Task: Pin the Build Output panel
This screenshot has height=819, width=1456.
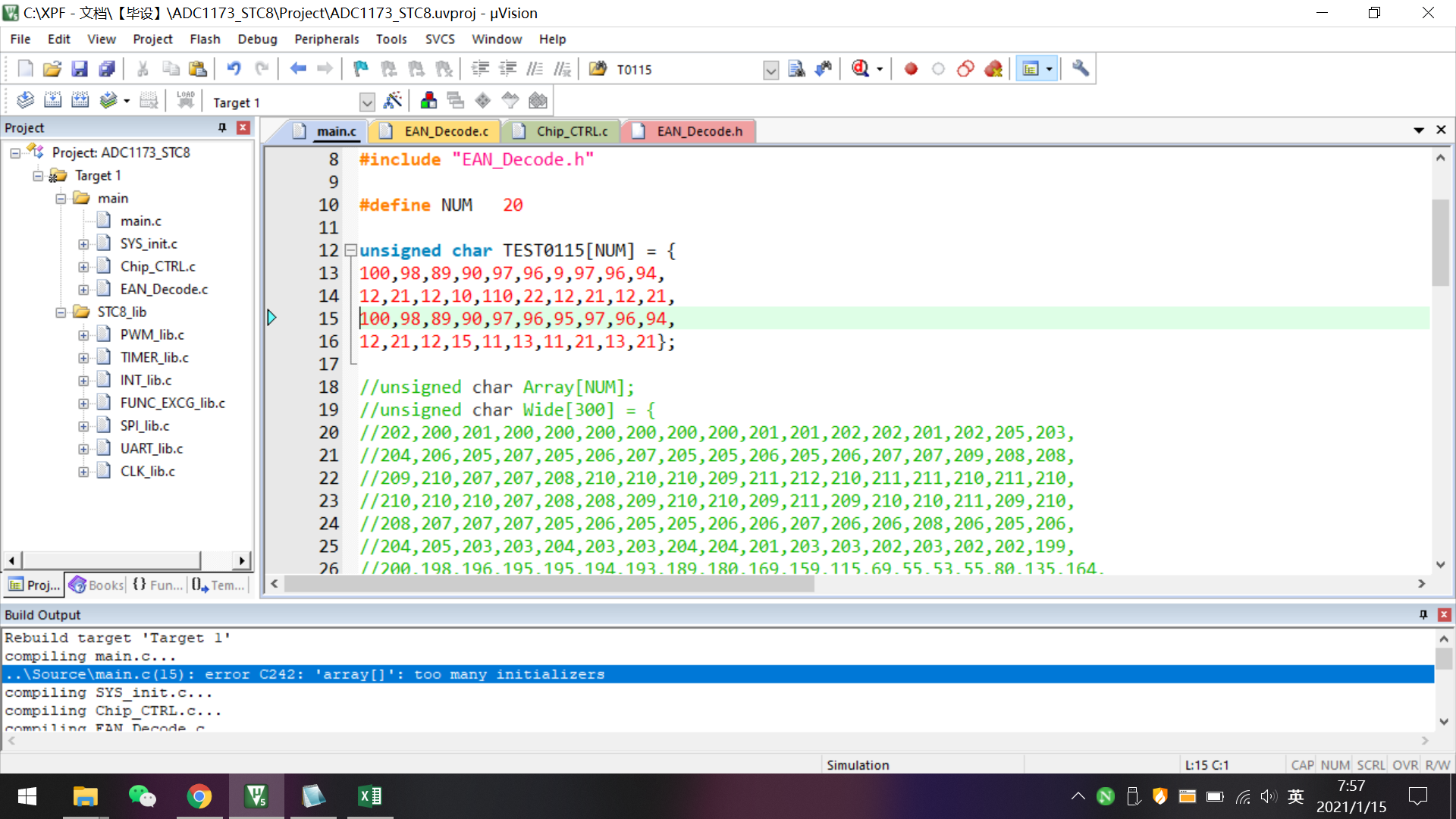Action: 1423,614
